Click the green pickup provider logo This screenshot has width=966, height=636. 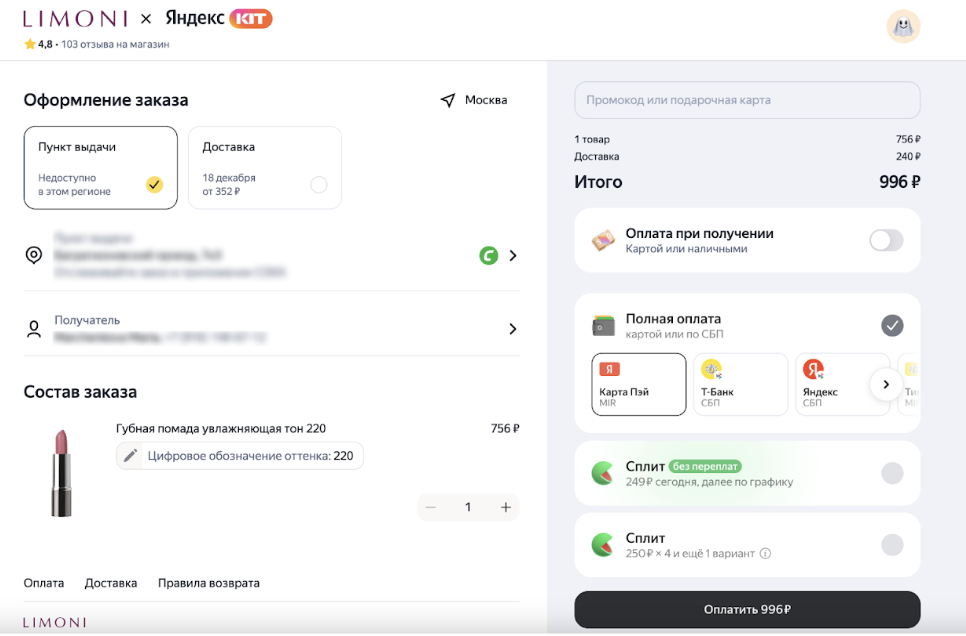[488, 256]
